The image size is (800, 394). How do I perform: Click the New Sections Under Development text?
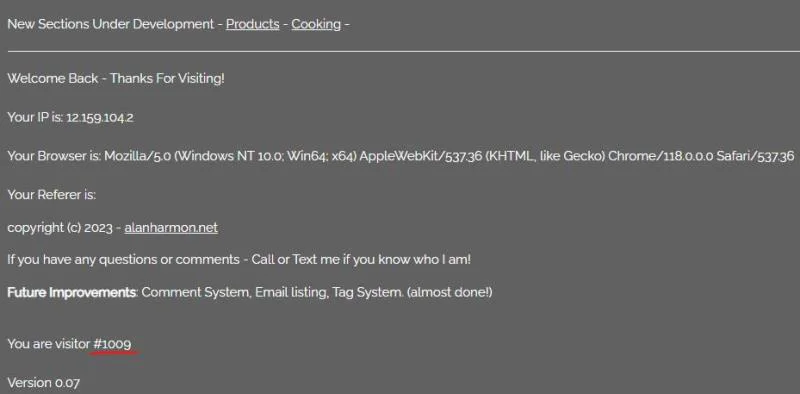click(x=111, y=24)
